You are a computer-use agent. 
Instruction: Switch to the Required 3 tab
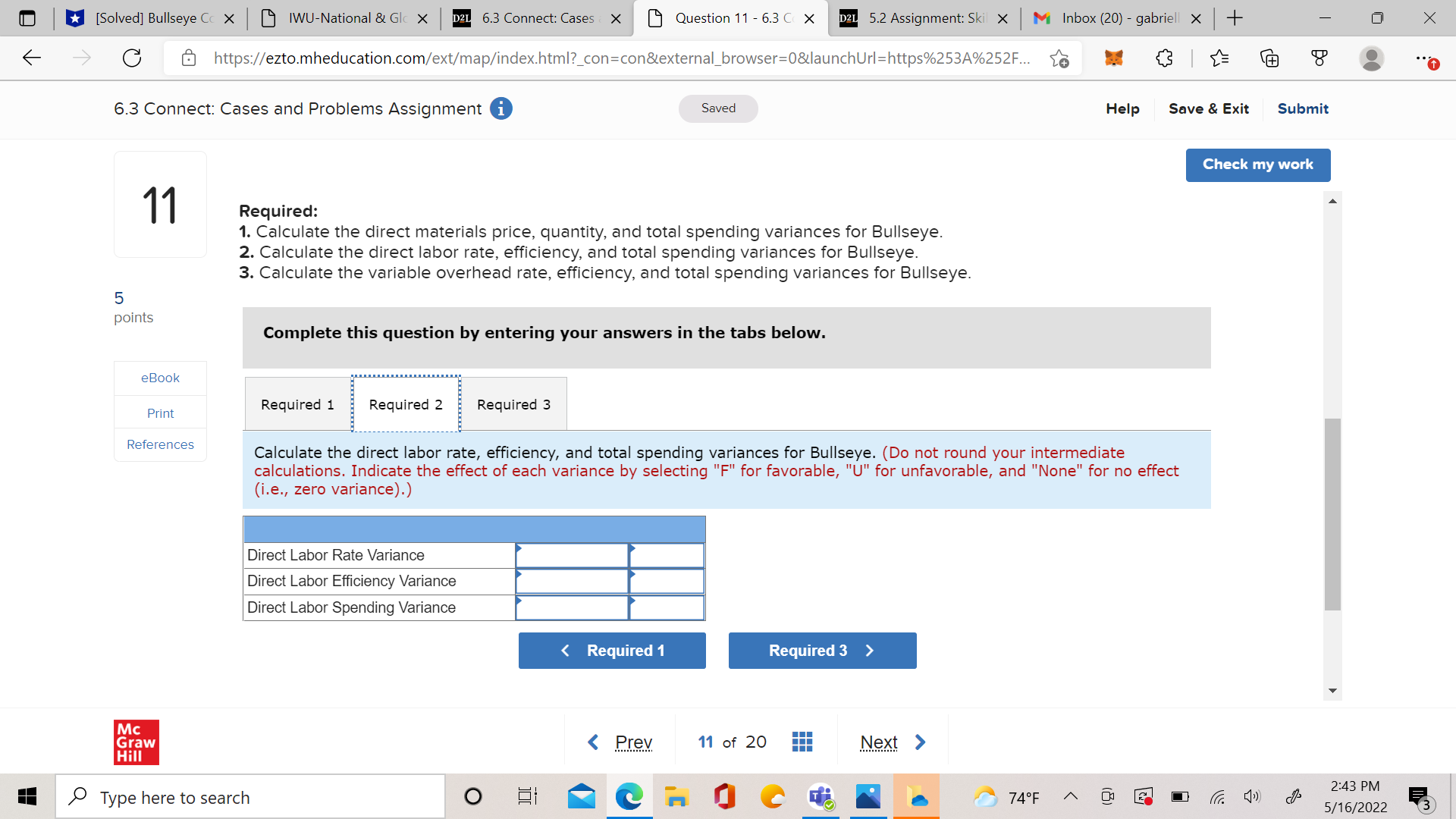pos(513,404)
